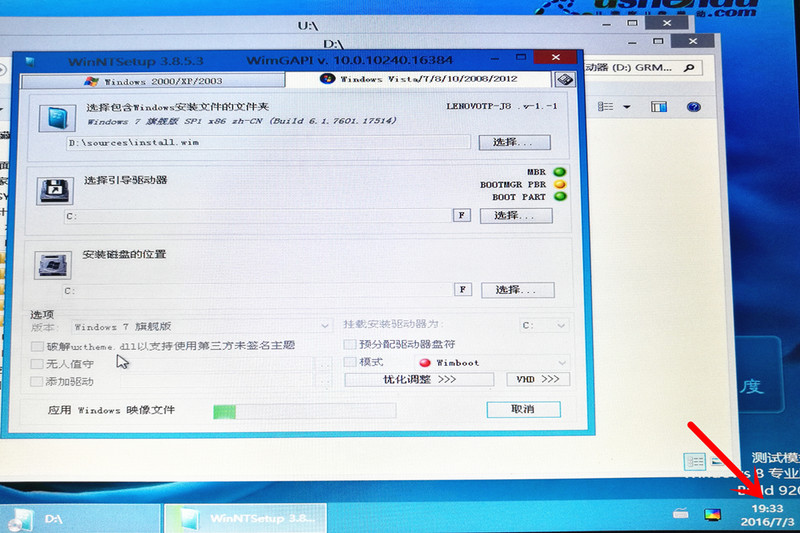Click search icon in D:\ explorer window
Image resolution: width=800 pixels, height=533 pixels.
689,68
